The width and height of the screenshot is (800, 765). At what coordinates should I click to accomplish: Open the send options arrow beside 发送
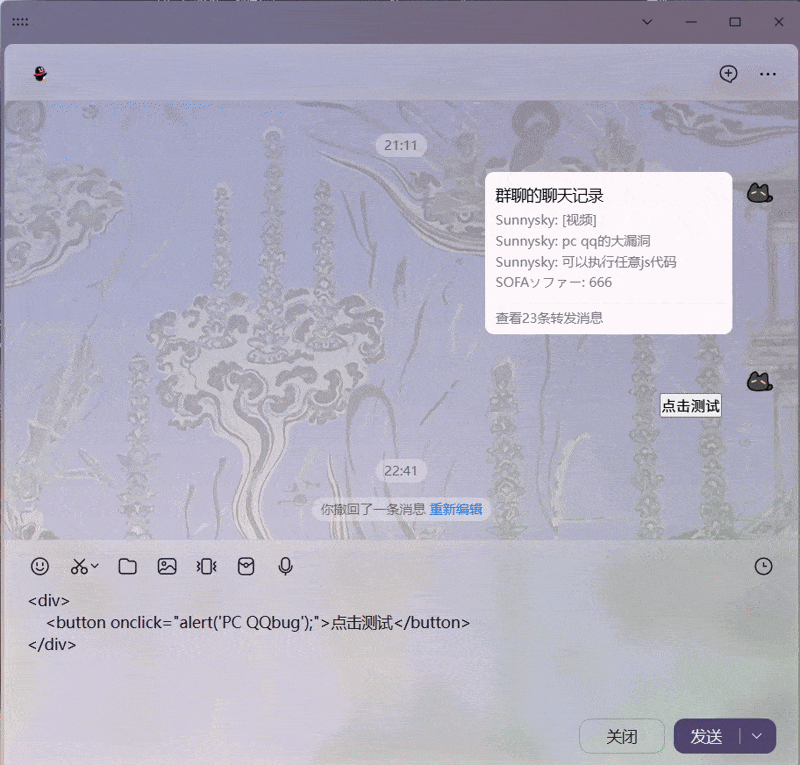tap(757, 736)
